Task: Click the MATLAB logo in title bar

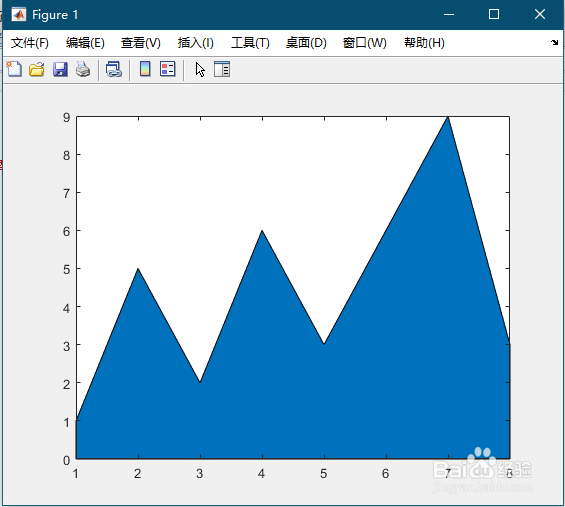Action: click(x=18, y=15)
